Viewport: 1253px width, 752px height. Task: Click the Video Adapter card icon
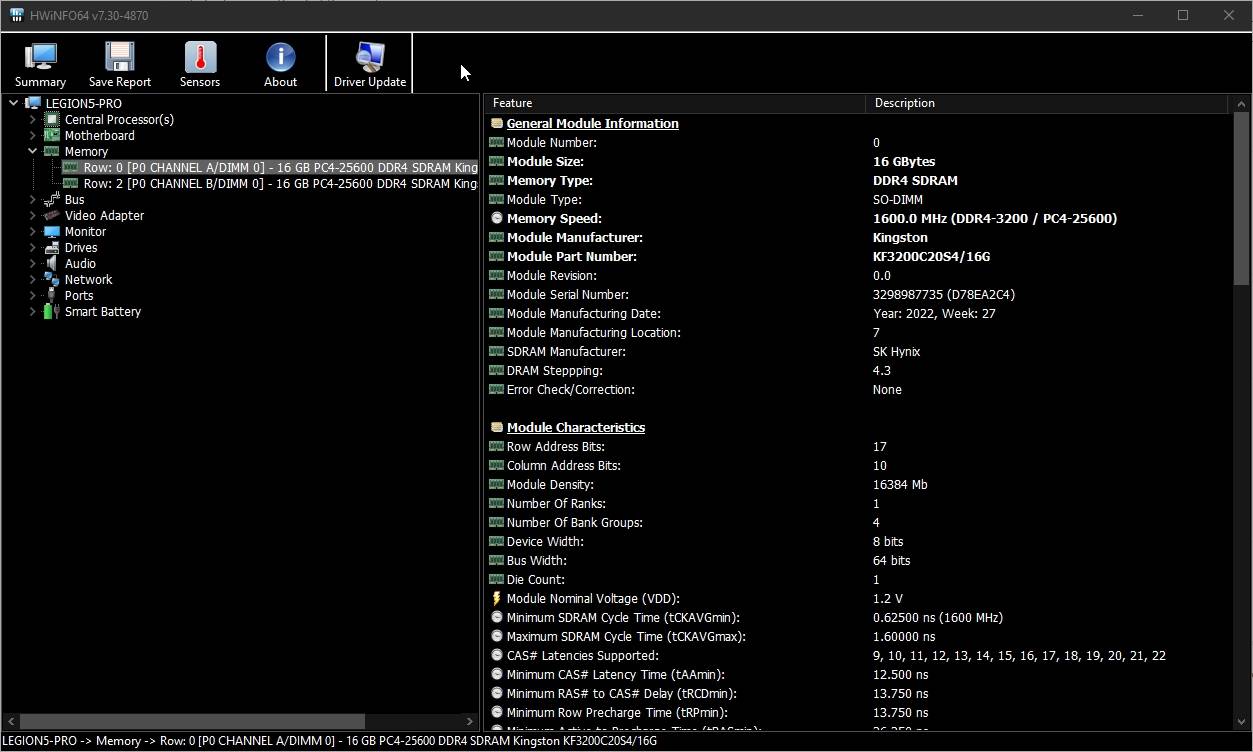click(51, 216)
